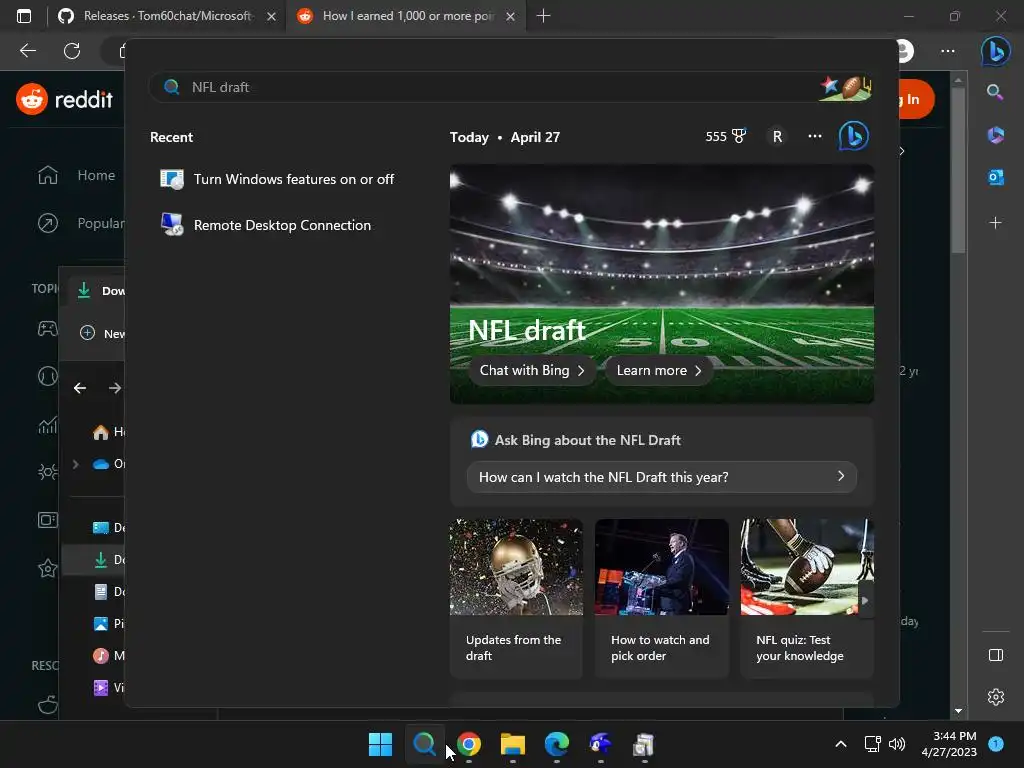Click the page vertical scrollbar thumb
The width and height of the screenshot is (1024, 768).
pyautogui.click(x=958, y=168)
